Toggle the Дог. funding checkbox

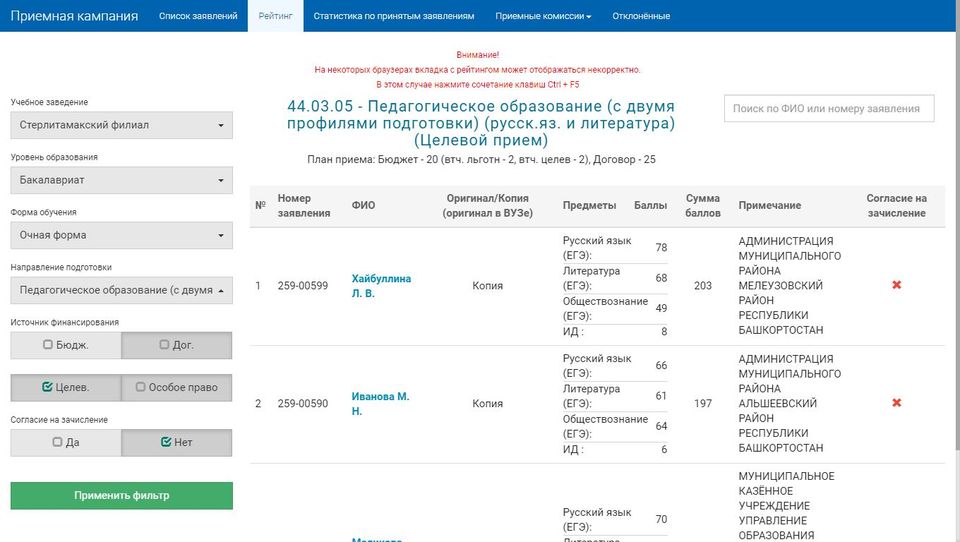click(176, 345)
